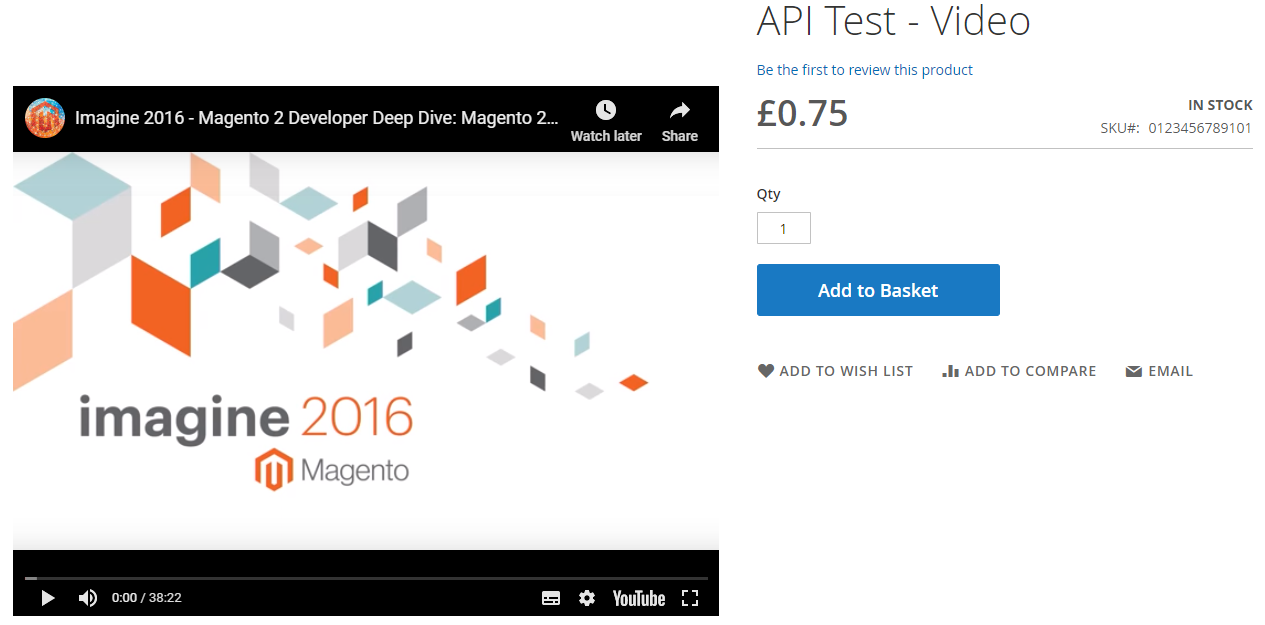Be the first to review this product

pos(865,70)
